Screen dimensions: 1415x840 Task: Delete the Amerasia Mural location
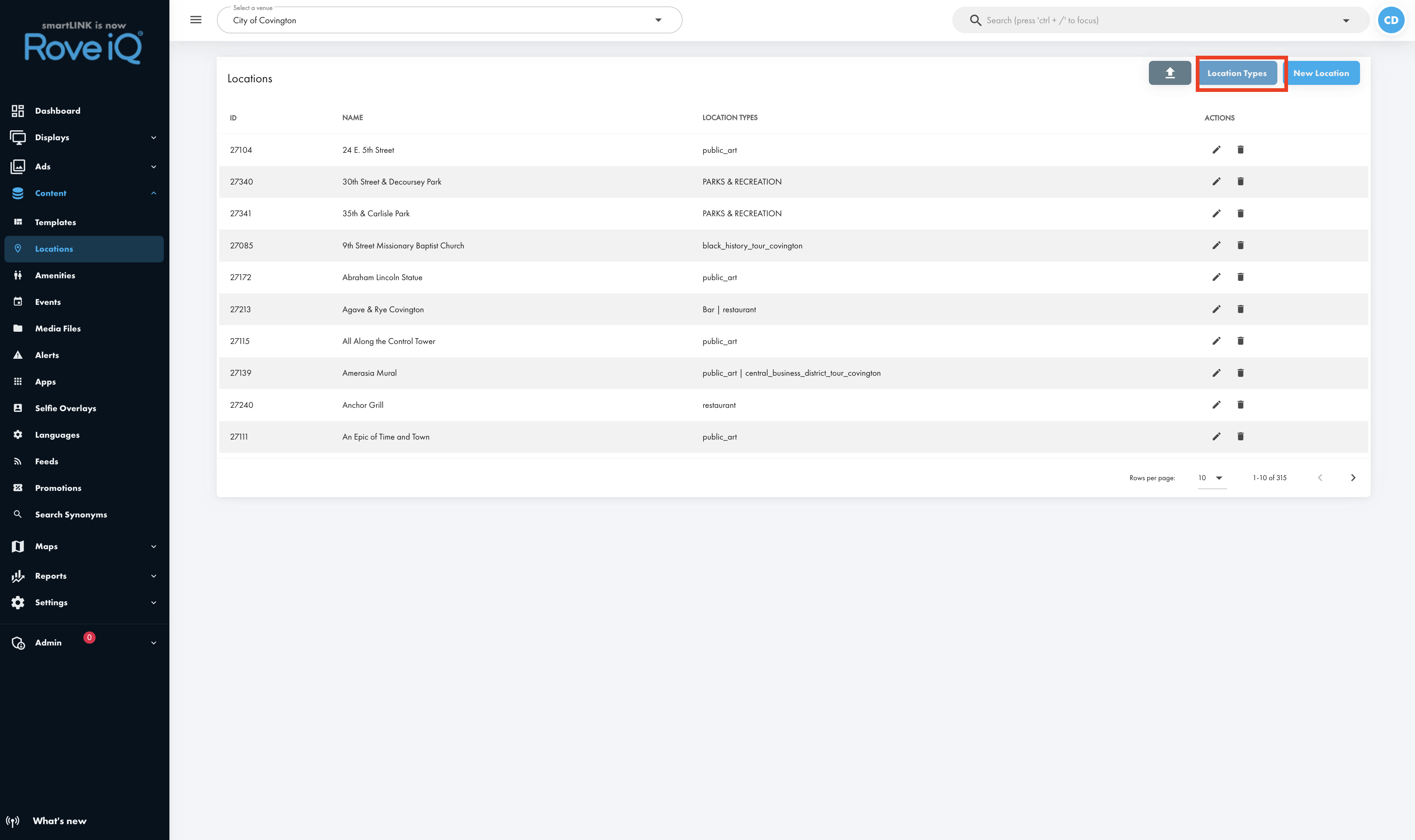click(1240, 372)
